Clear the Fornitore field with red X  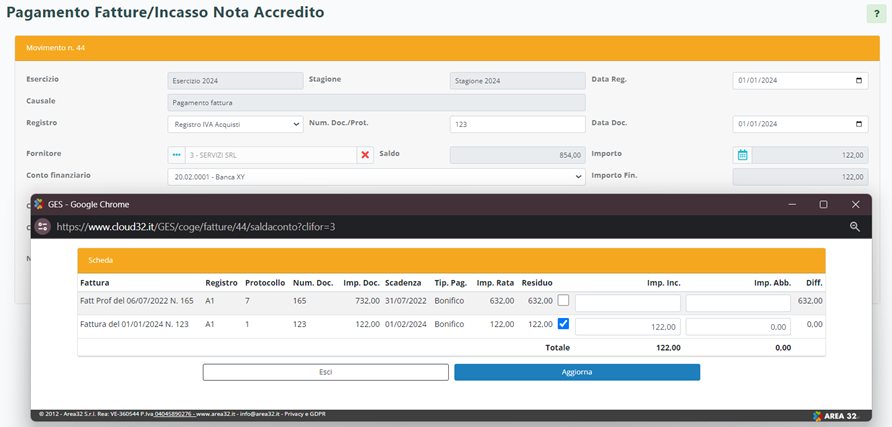[x=365, y=155]
